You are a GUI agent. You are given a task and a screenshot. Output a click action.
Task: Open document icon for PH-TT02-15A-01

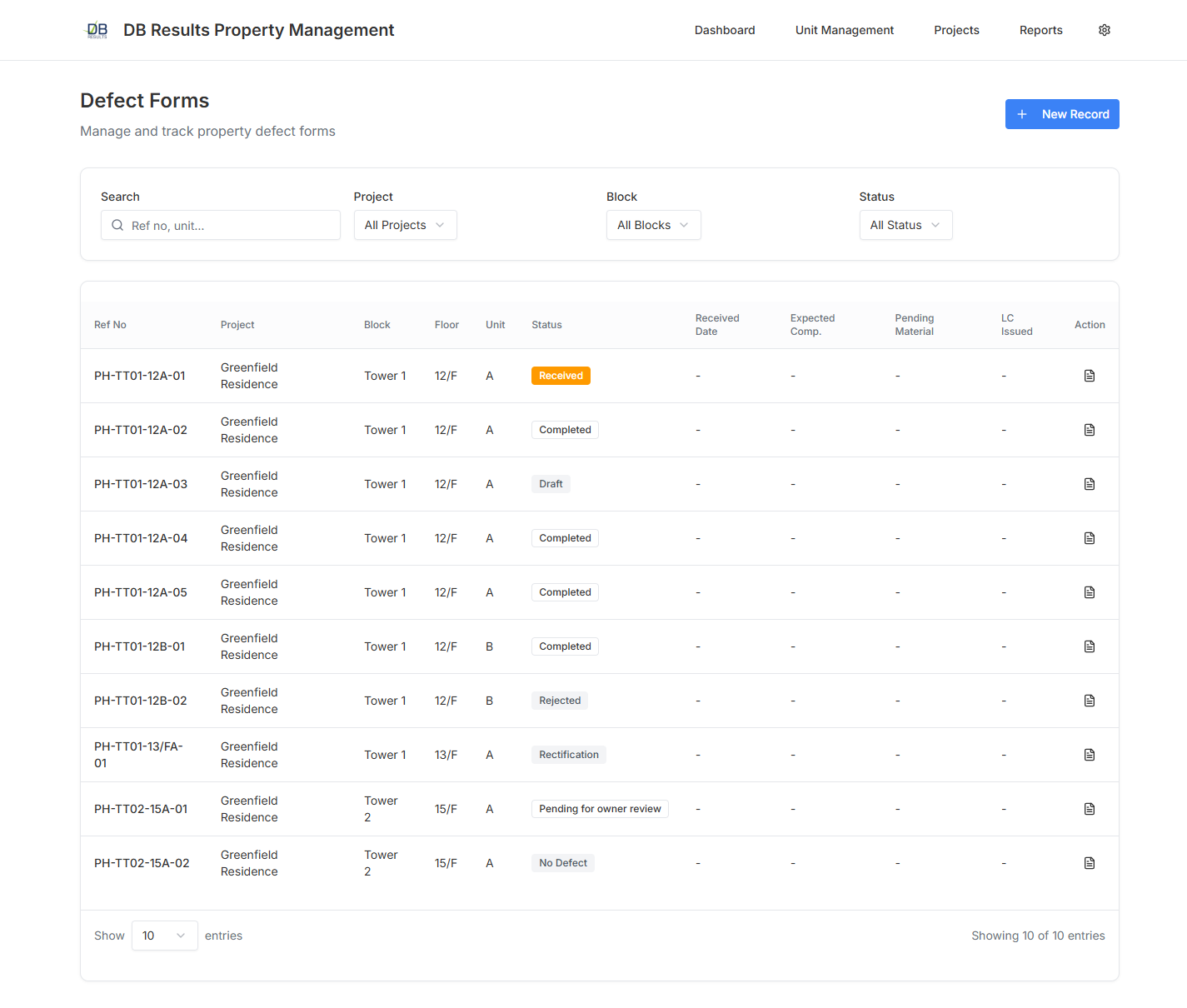pyautogui.click(x=1090, y=809)
